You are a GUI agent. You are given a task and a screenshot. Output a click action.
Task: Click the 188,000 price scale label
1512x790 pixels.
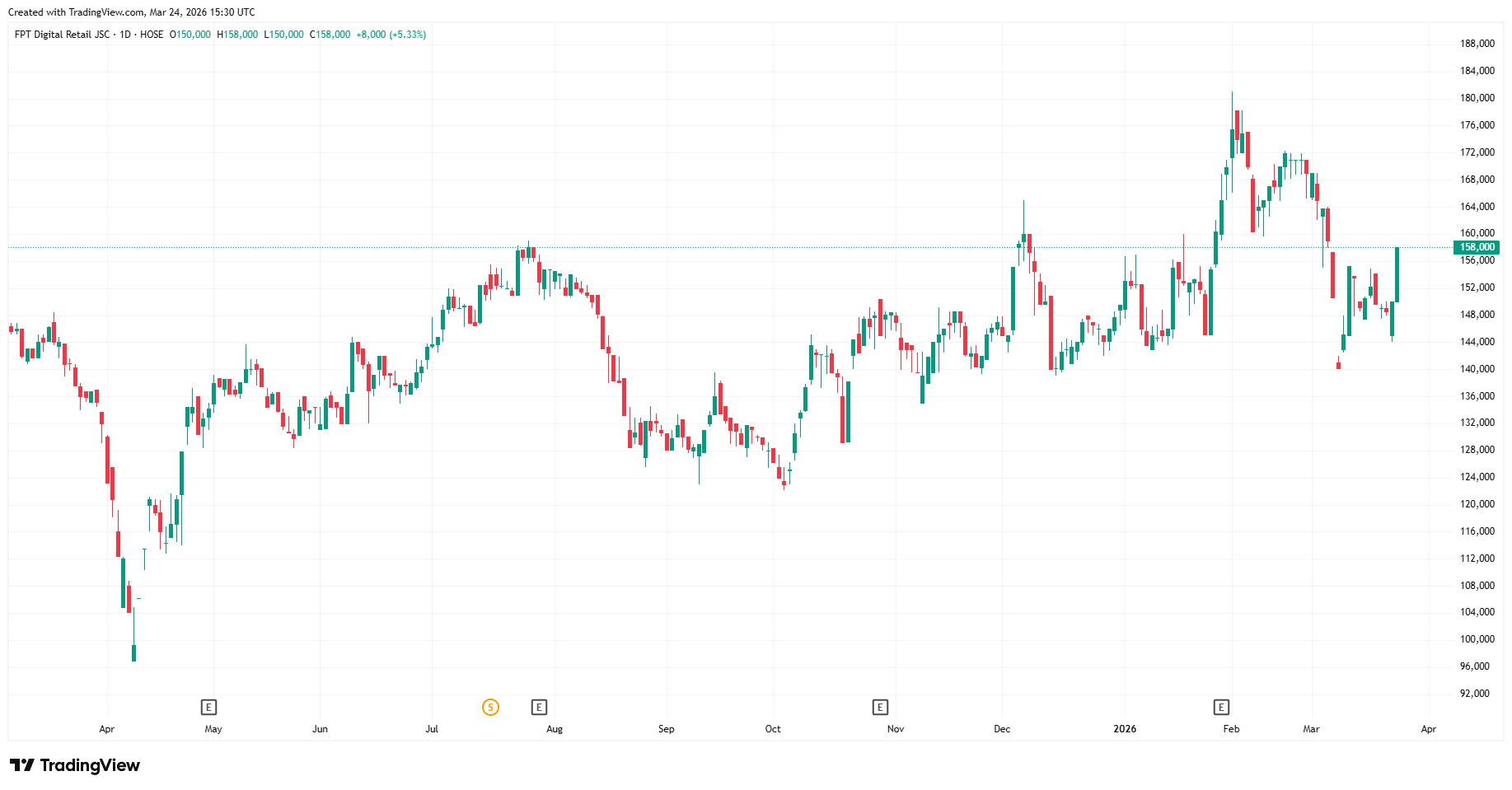(1477, 44)
